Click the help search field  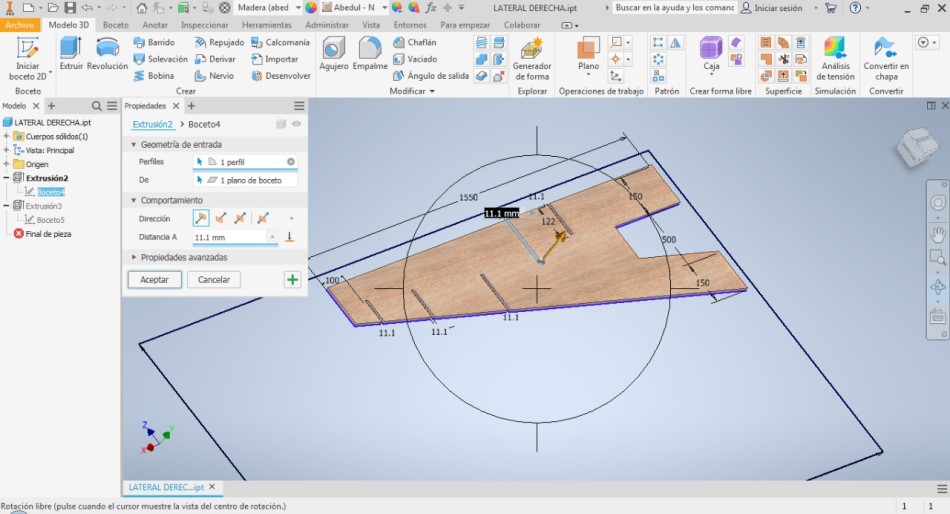pos(674,8)
